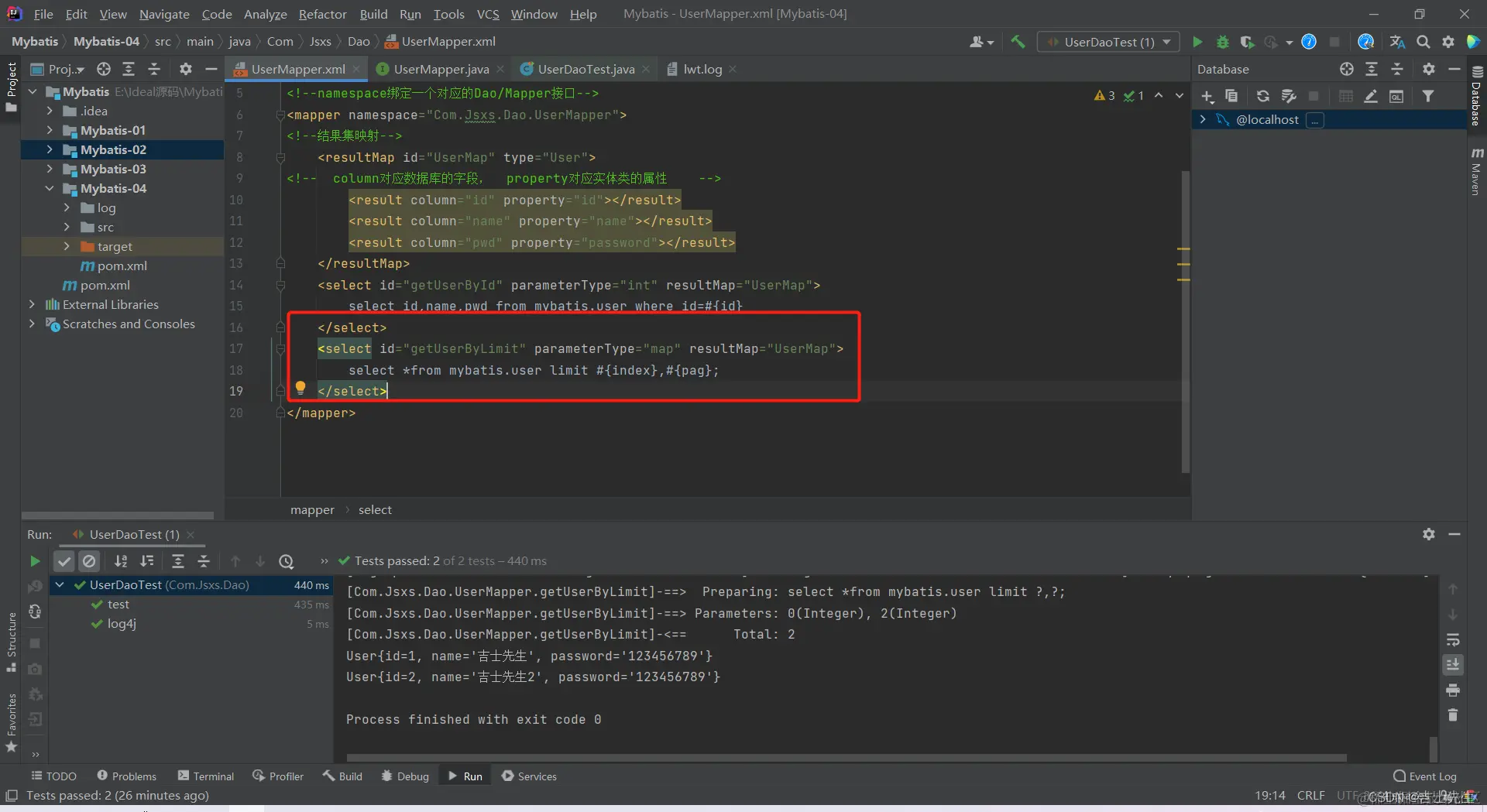The width and height of the screenshot is (1487, 812).
Task: Rerun tests in the Run panel
Action: 35,561
